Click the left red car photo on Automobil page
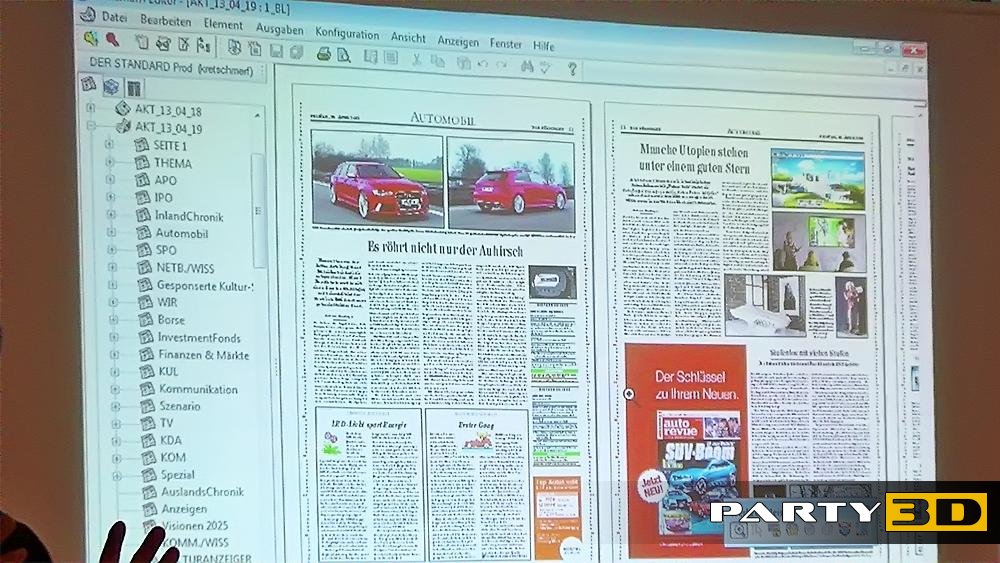 coord(378,179)
